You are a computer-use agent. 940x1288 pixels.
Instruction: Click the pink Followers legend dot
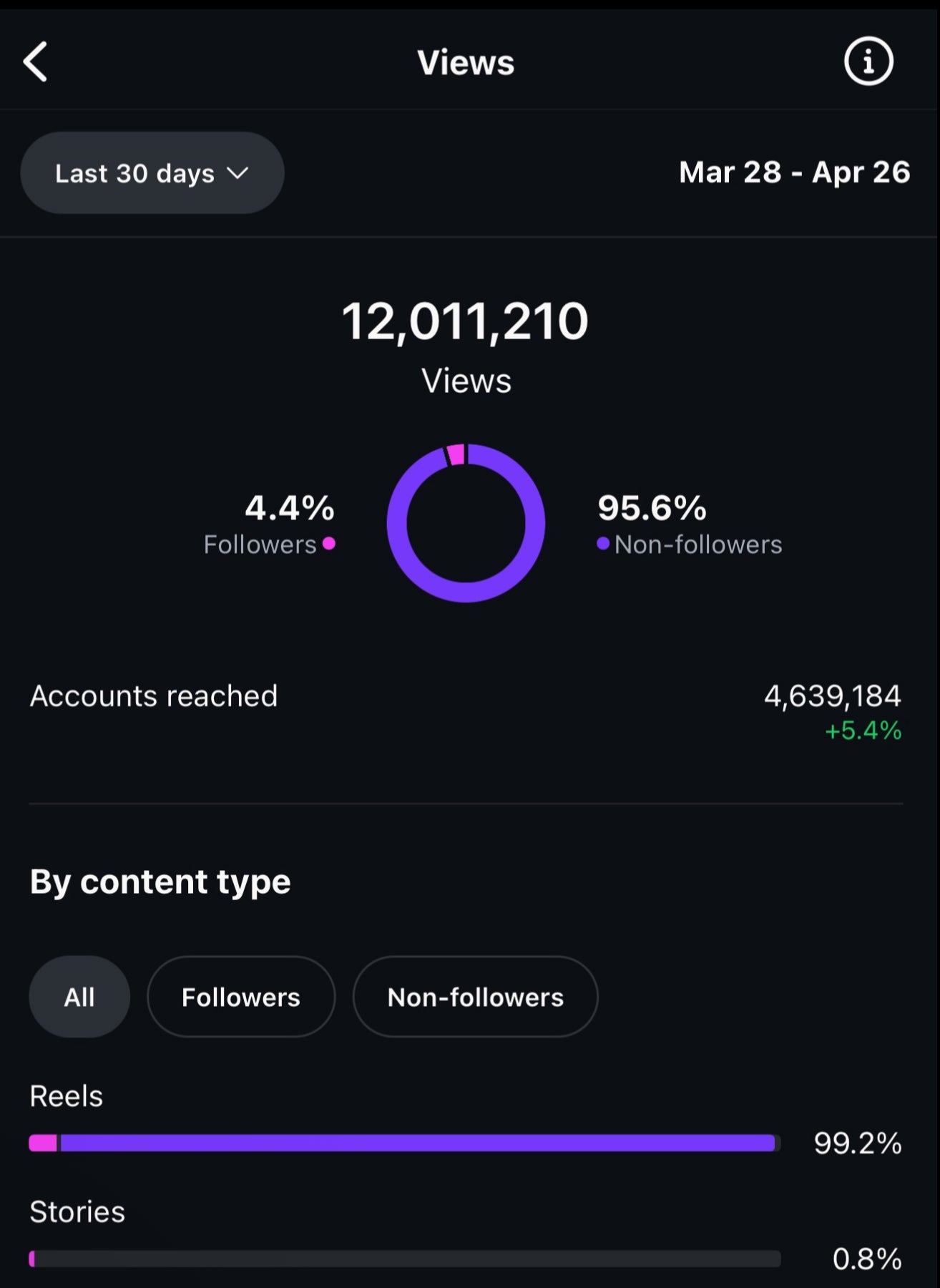click(x=329, y=544)
